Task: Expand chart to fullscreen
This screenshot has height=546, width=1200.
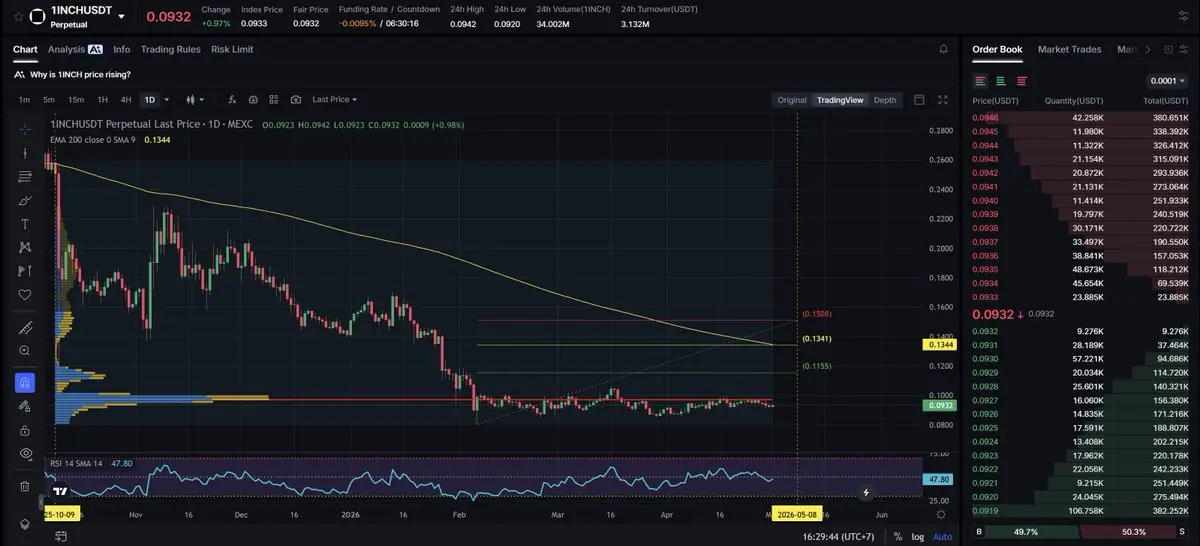Action: tap(942, 100)
